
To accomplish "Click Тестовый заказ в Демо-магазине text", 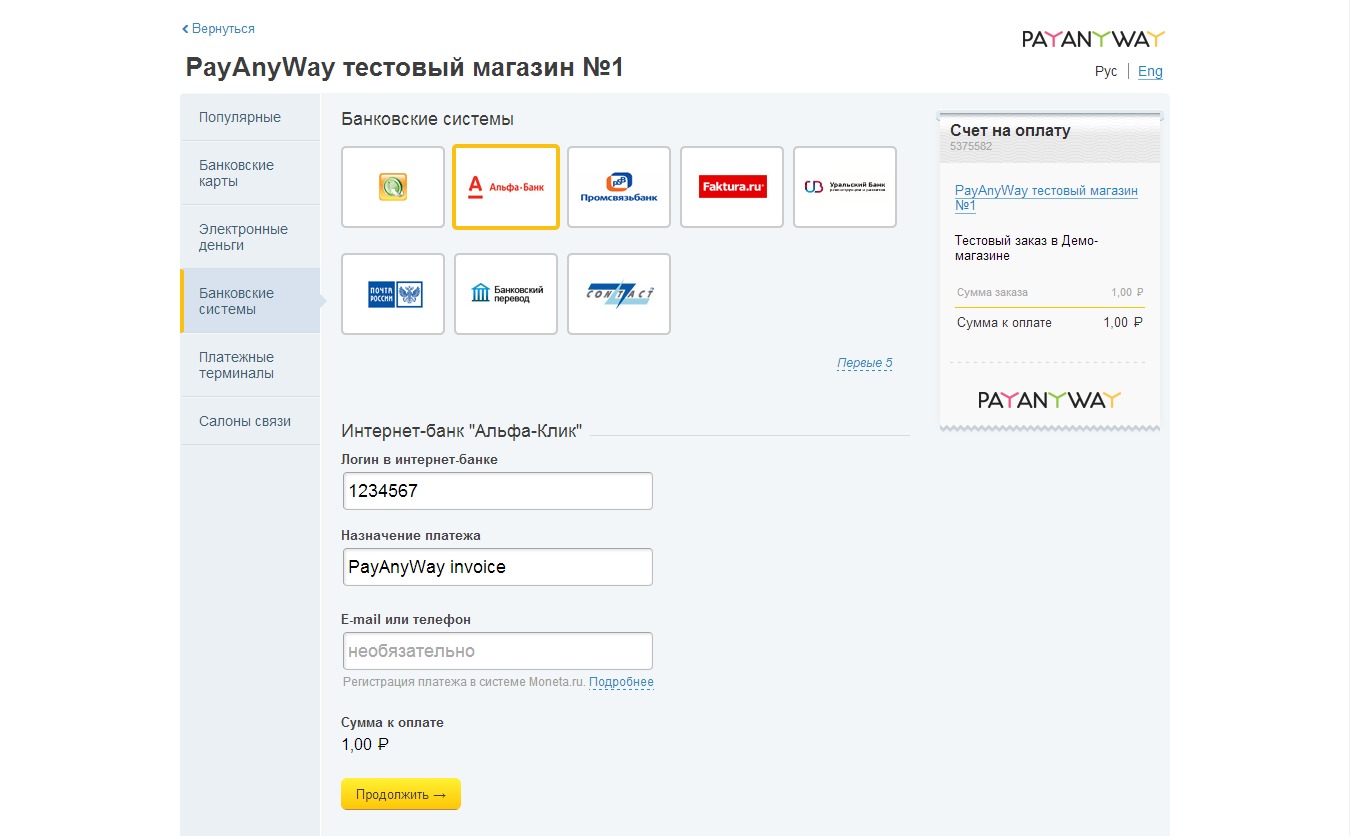I will click(x=1027, y=248).
